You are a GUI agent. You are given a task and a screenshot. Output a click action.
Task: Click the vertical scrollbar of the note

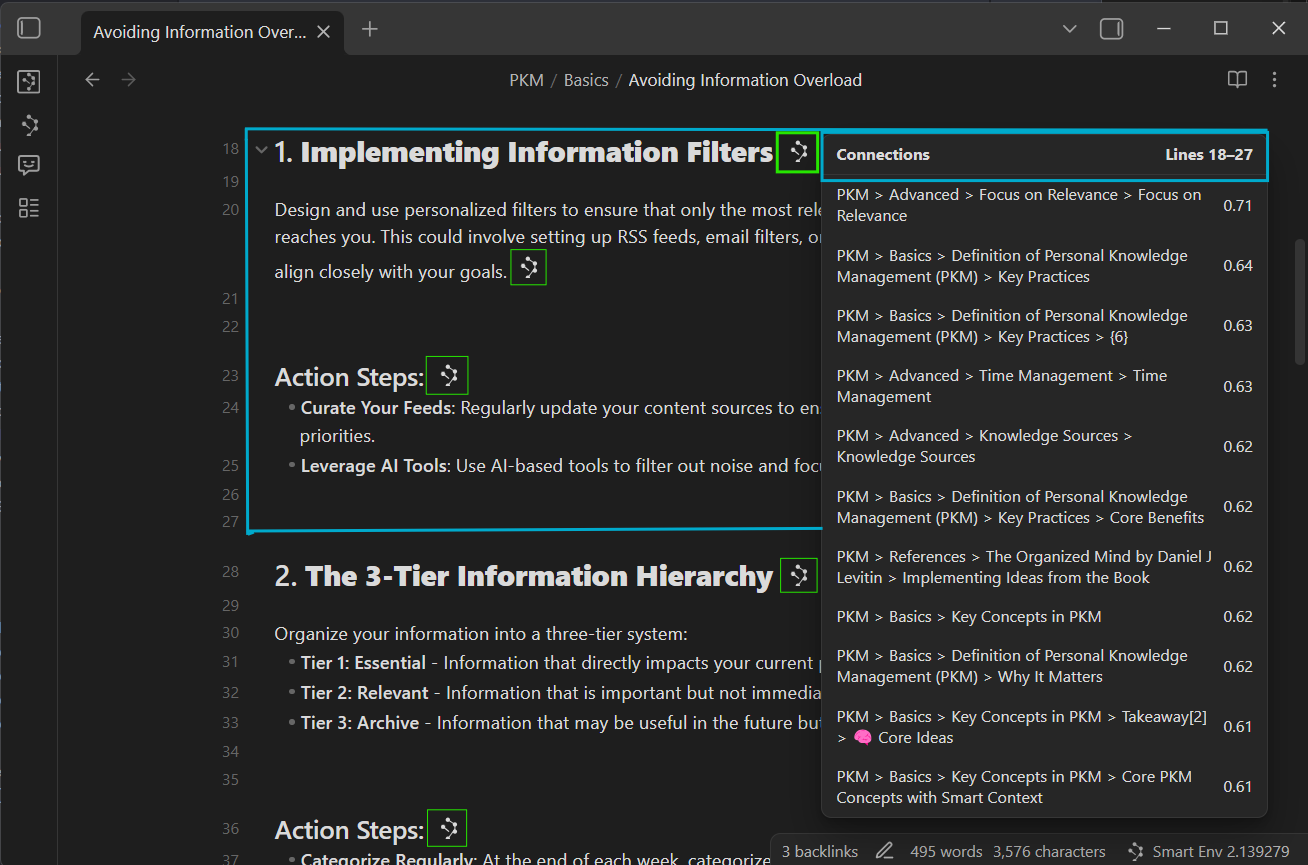1299,300
